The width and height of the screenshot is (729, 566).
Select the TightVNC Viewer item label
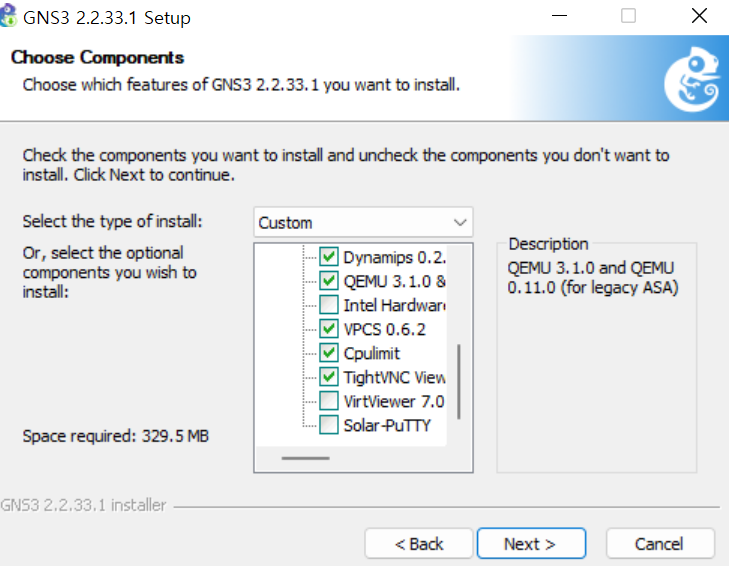[x=394, y=377]
